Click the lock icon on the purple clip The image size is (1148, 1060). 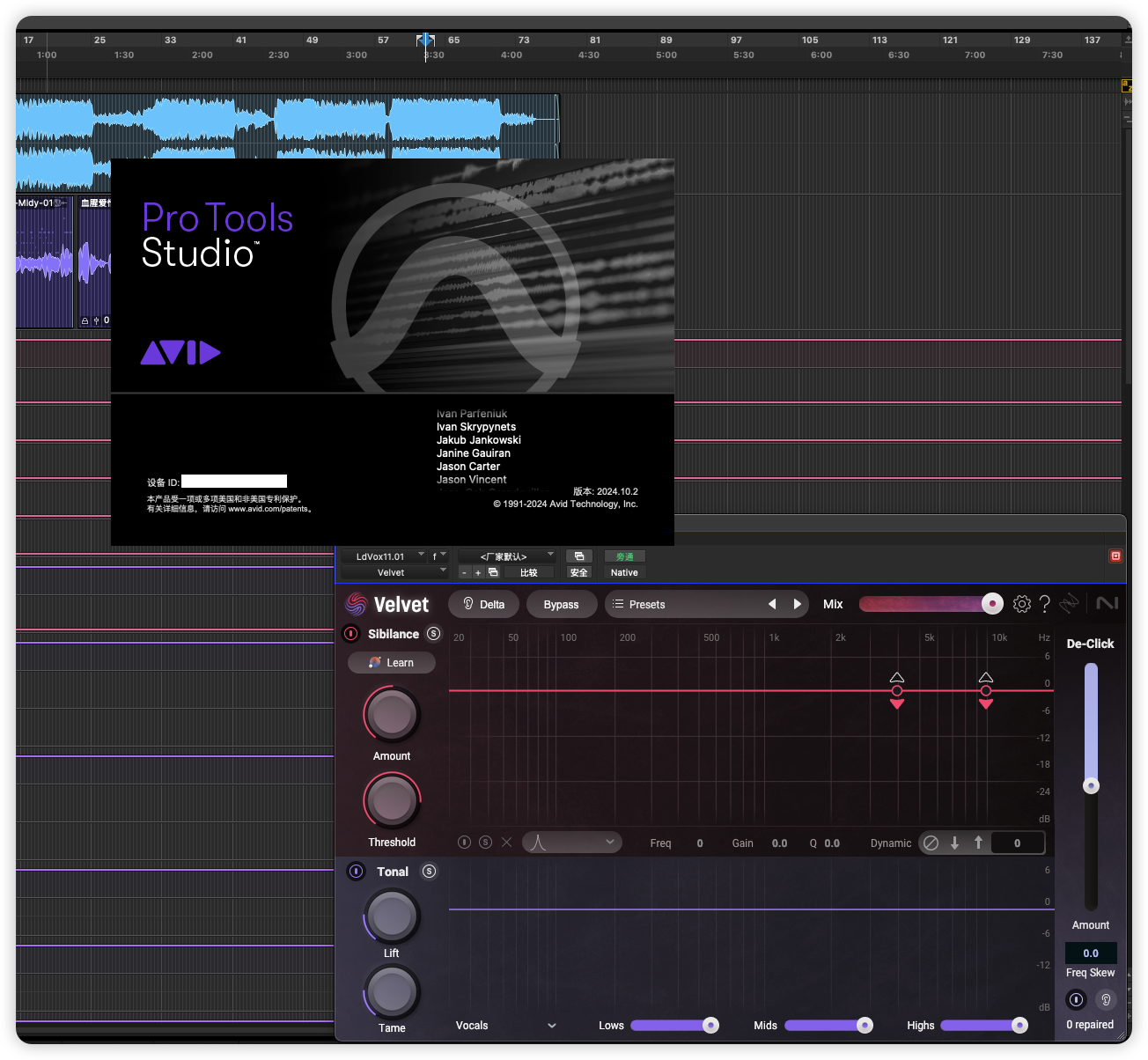[85, 320]
